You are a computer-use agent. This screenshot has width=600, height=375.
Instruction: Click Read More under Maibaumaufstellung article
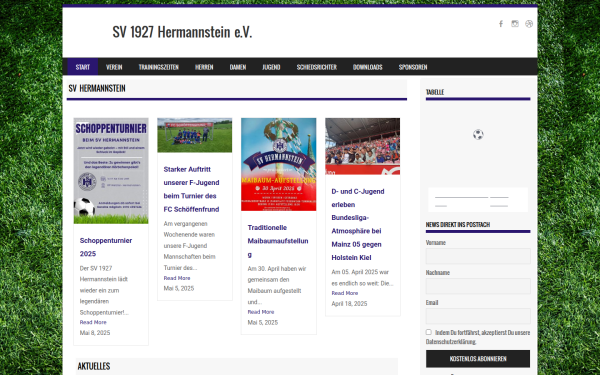point(261,312)
